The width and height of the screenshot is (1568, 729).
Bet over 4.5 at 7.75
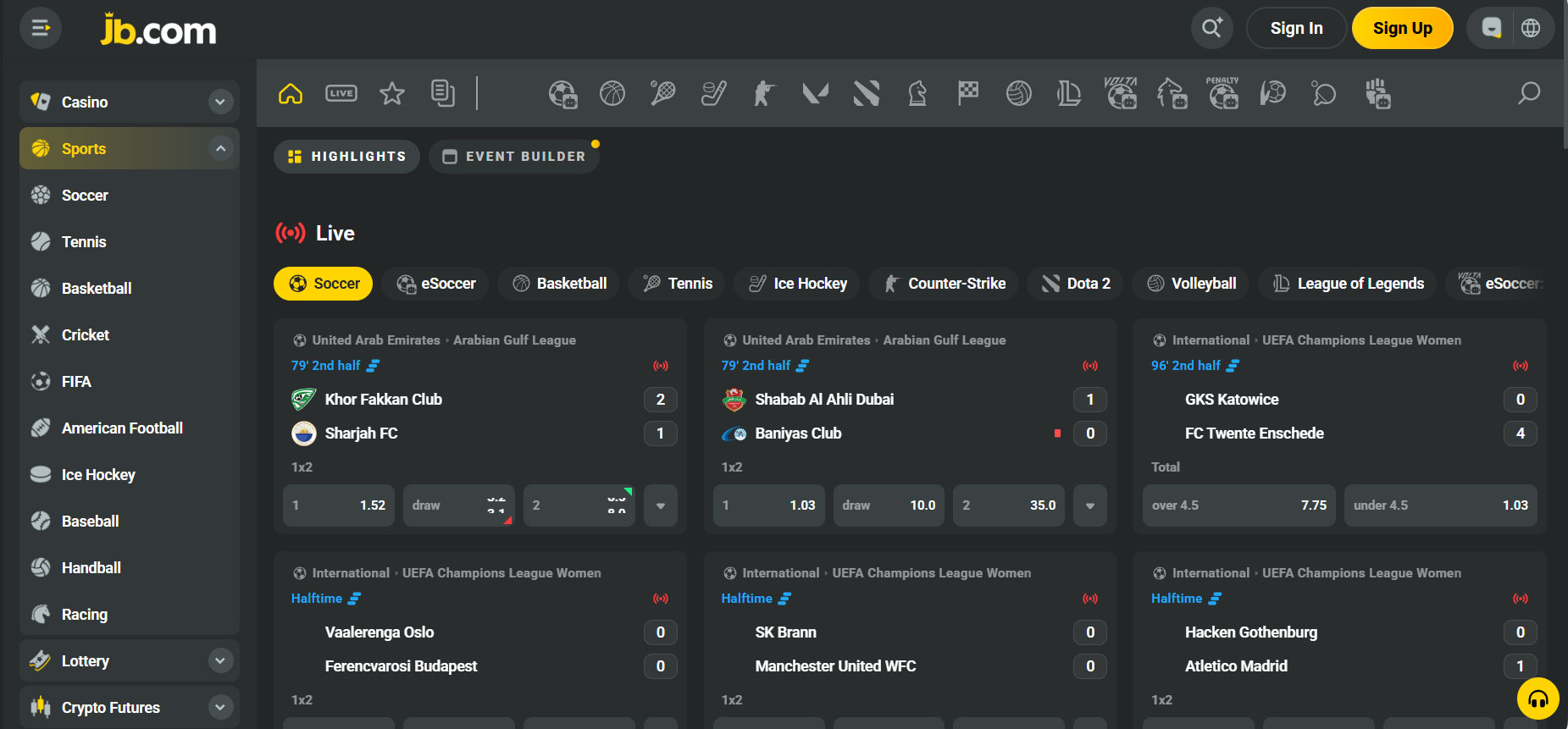point(1239,505)
